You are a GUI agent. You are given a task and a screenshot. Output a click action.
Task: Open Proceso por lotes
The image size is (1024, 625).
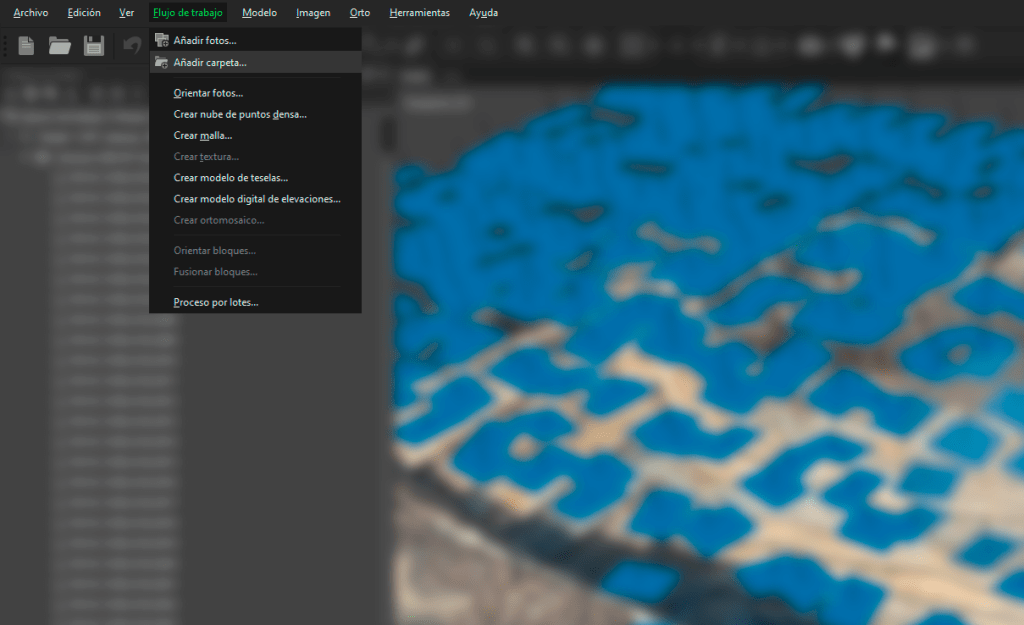tap(216, 302)
